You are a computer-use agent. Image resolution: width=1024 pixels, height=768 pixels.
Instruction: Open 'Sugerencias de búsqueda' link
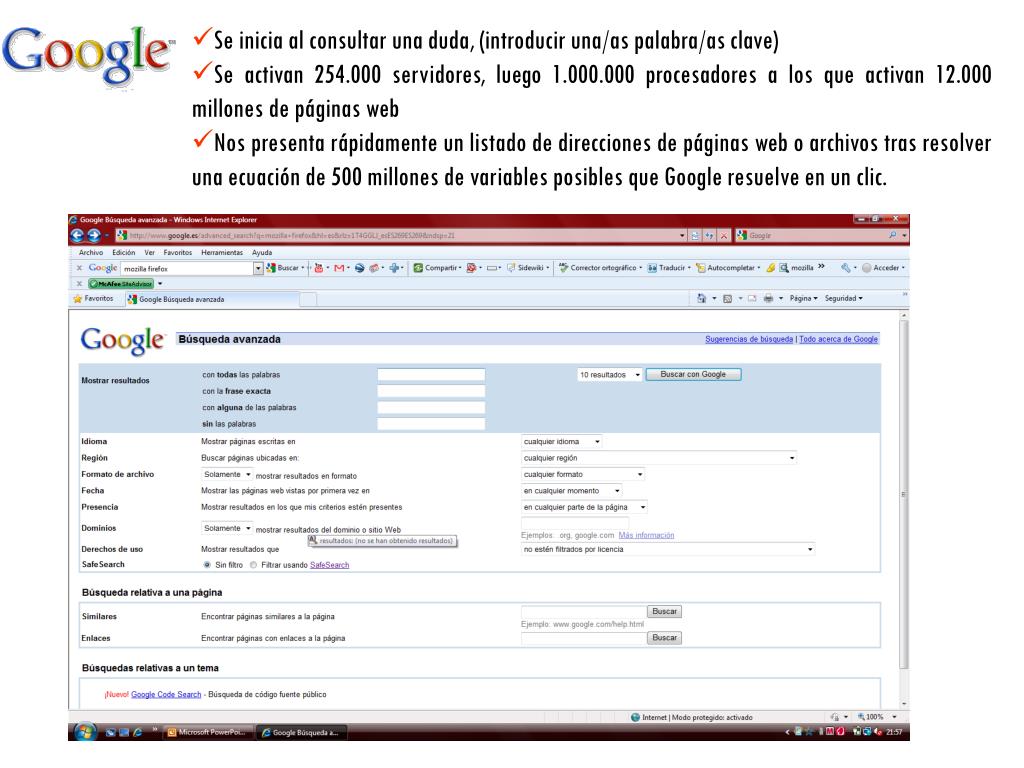pos(749,340)
